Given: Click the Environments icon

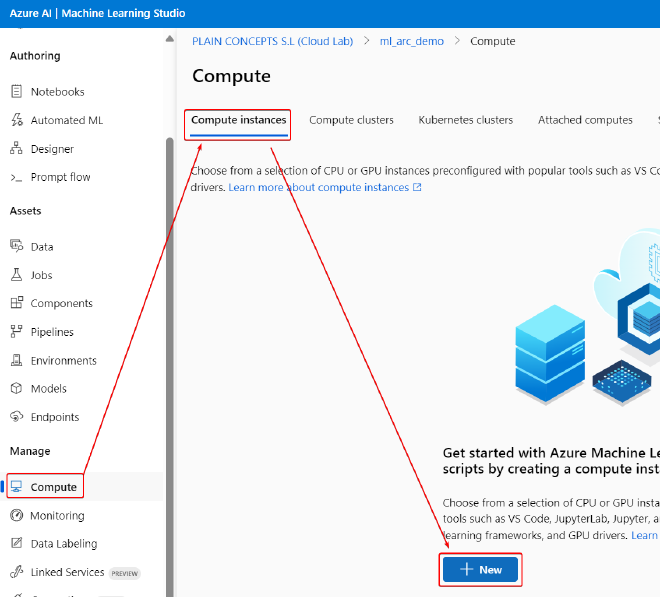Looking at the screenshot, I should click(16, 360).
